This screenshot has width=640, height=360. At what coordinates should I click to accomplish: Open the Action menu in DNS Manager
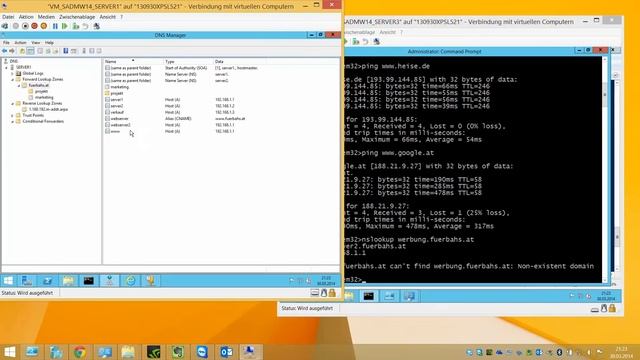pyautogui.click(x=20, y=43)
